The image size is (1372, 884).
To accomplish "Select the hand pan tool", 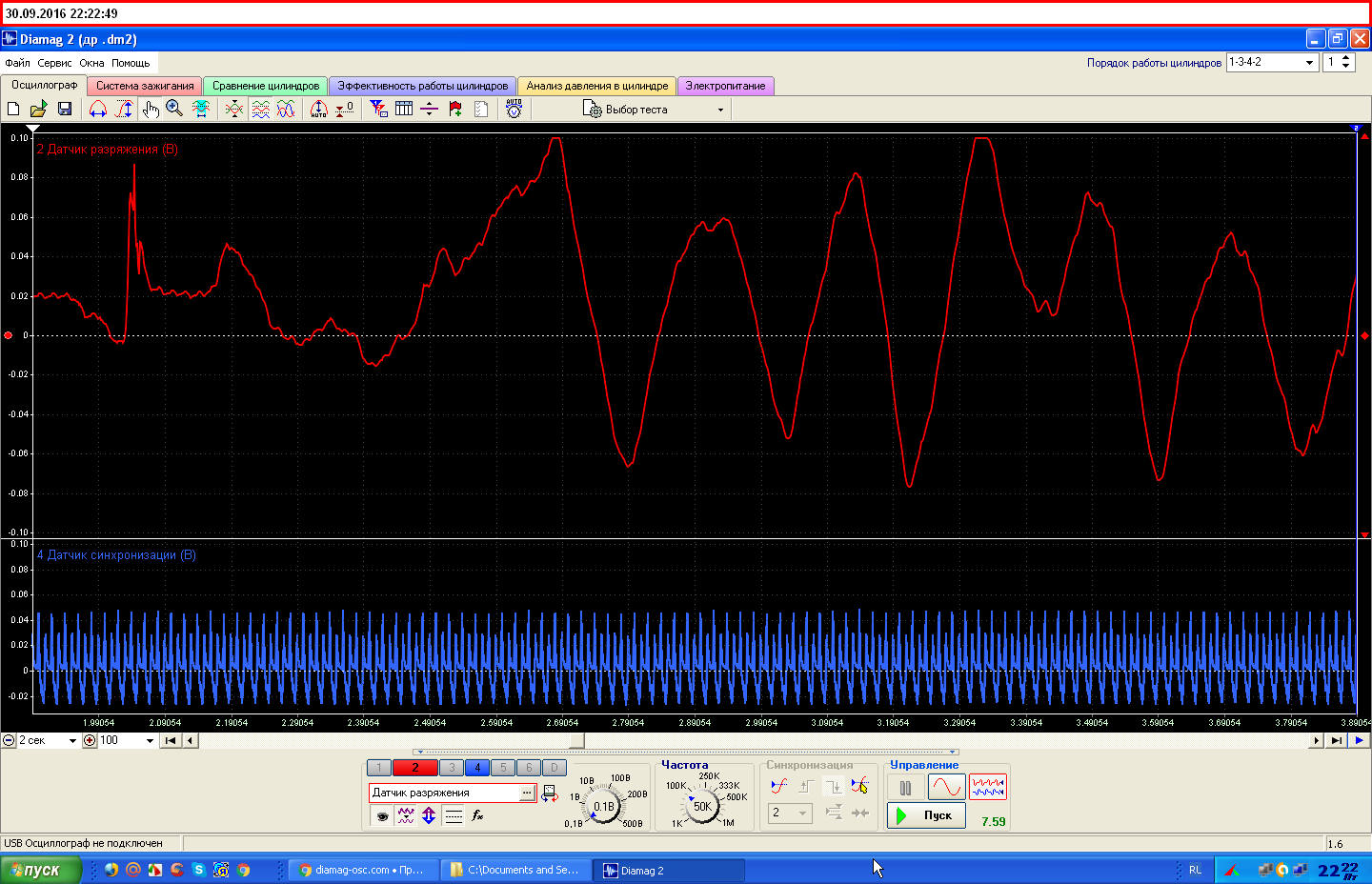I will [x=151, y=109].
